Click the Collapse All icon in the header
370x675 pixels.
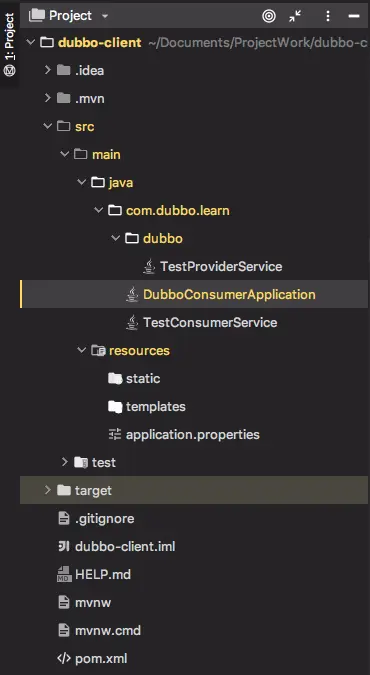click(295, 16)
